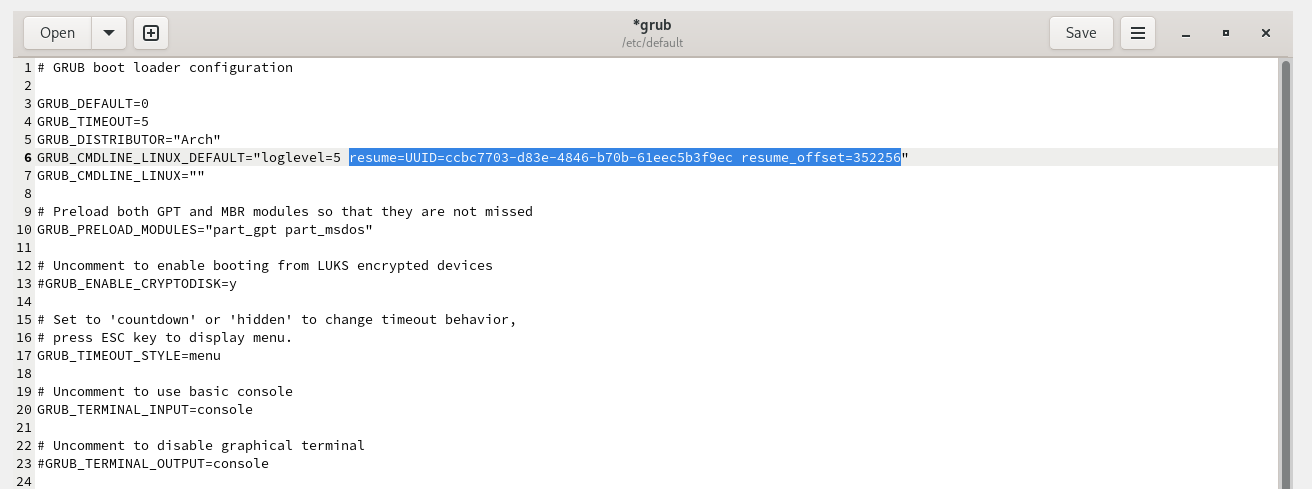
Task: Minimize the editor window
Action: tap(1186, 33)
